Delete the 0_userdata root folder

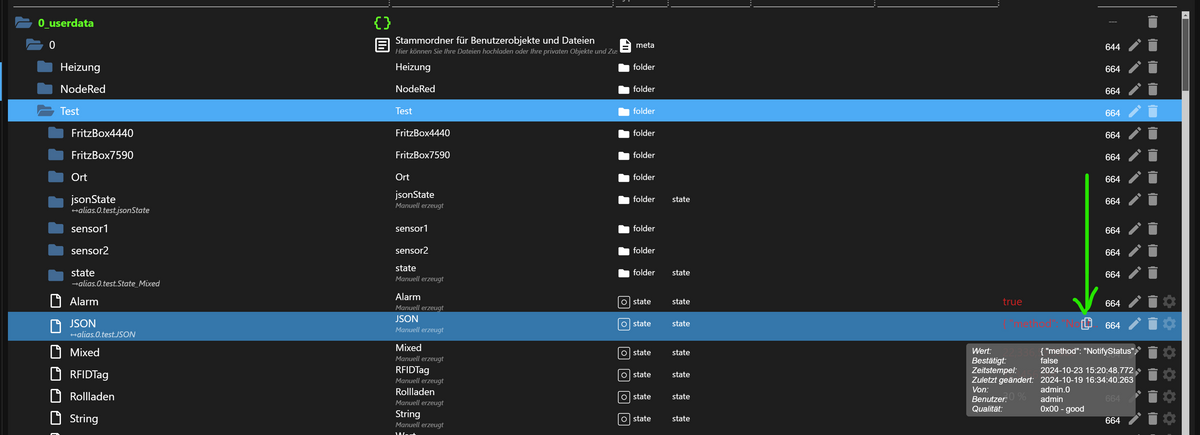pos(1152,21)
